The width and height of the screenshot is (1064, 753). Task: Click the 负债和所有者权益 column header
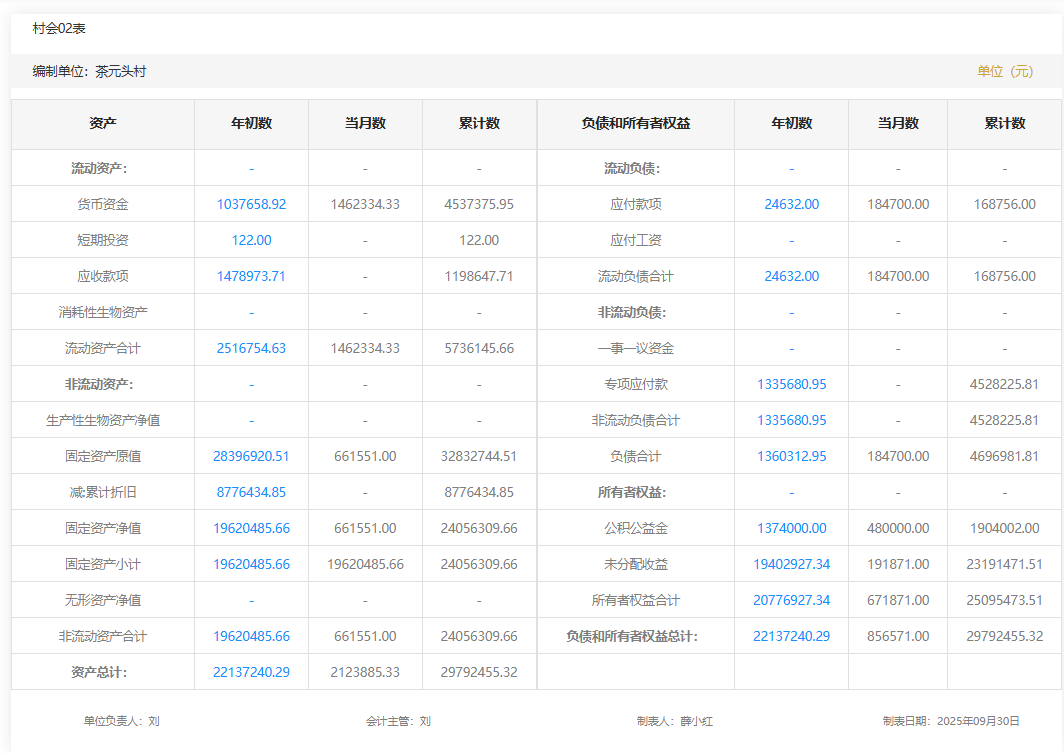pyautogui.click(x=635, y=124)
